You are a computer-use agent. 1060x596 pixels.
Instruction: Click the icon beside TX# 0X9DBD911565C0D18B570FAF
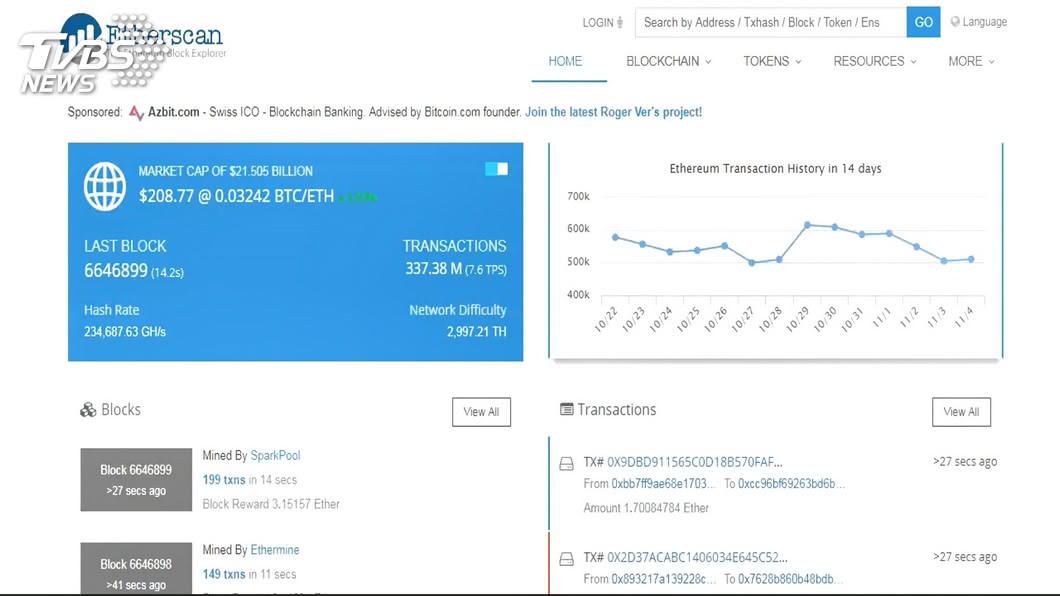tap(567, 464)
